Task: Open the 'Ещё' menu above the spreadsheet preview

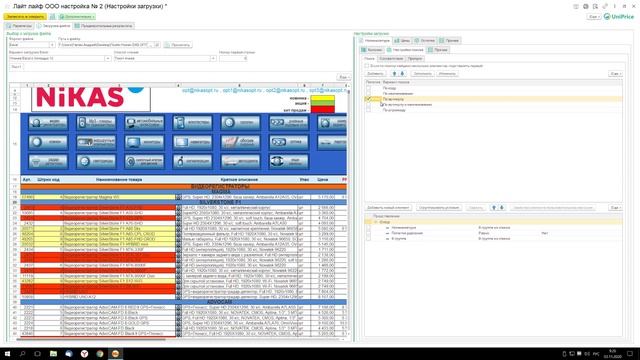Action: pyautogui.click(x=343, y=77)
